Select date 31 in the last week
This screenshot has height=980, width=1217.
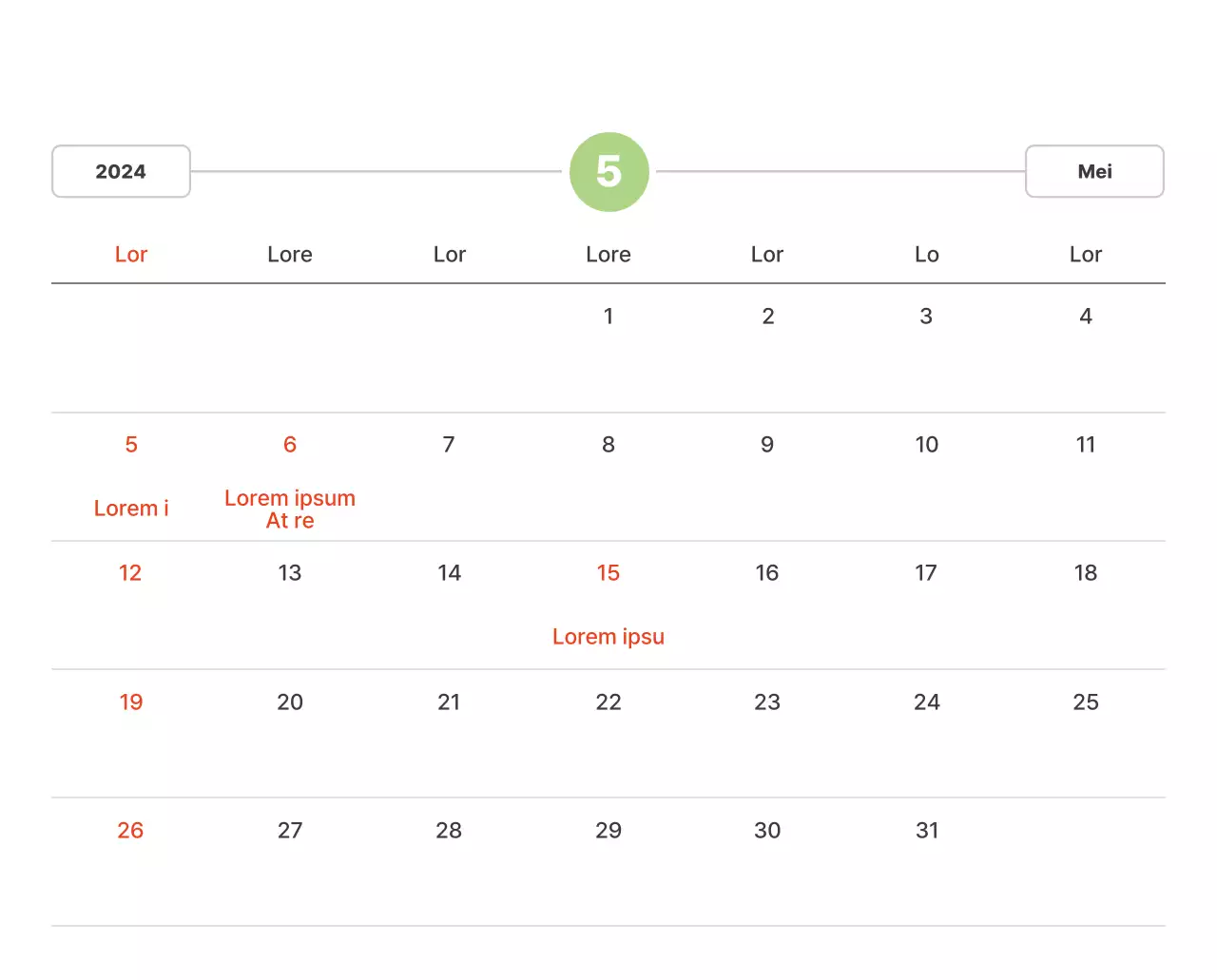[926, 831]
